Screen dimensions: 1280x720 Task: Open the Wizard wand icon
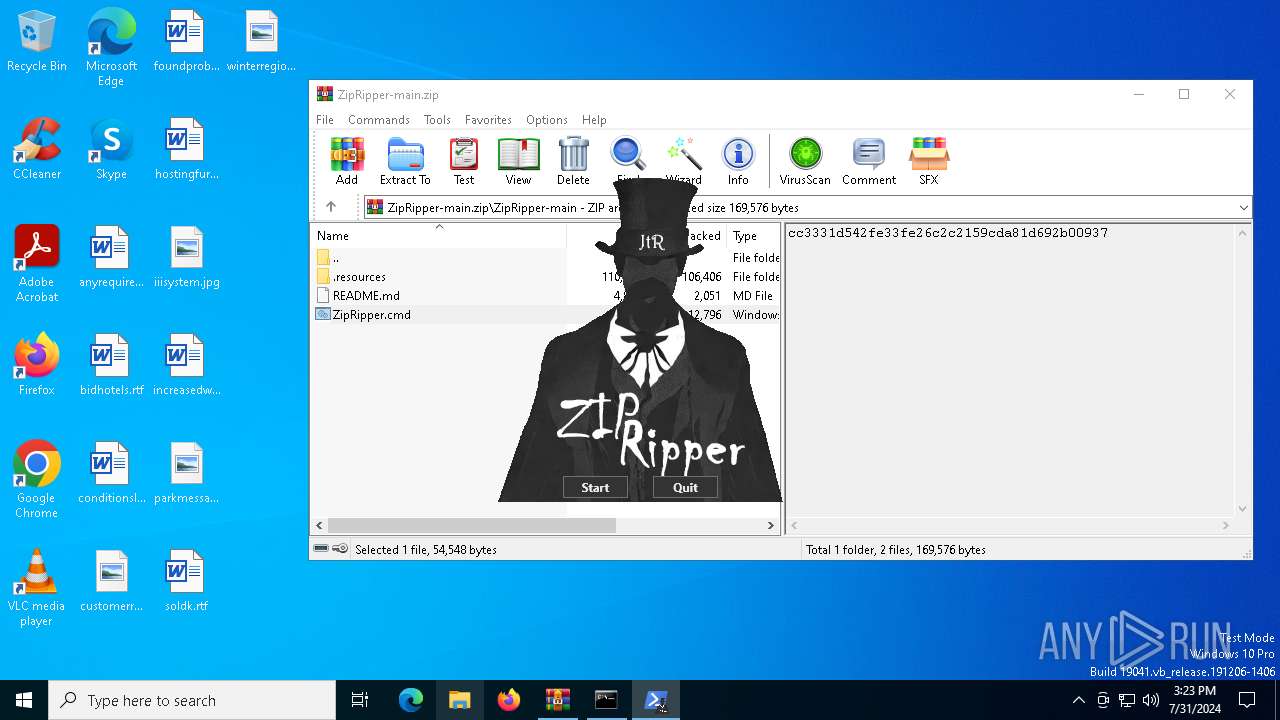(684, 158)
